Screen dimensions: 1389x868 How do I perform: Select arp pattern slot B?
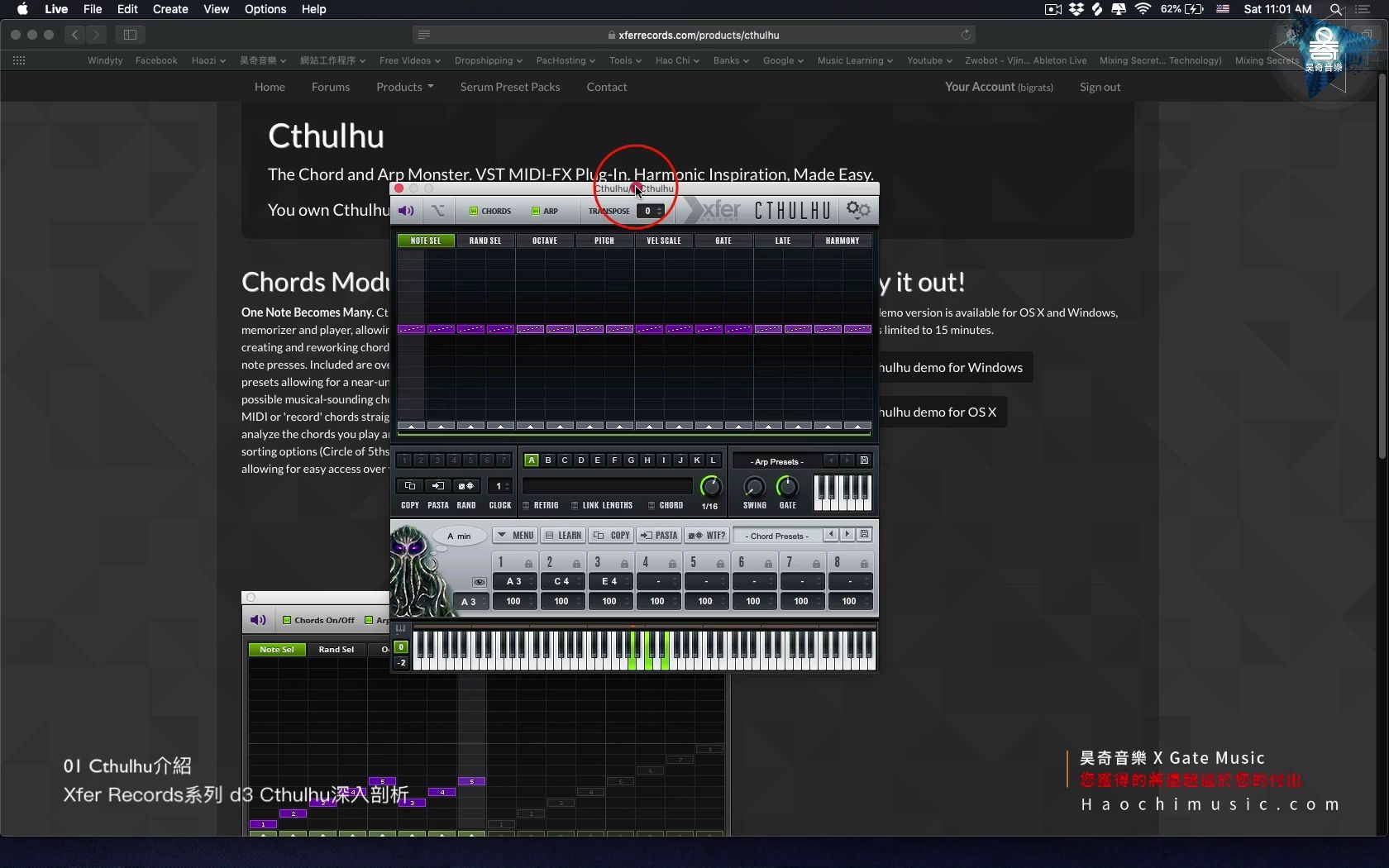pos(548,460)
